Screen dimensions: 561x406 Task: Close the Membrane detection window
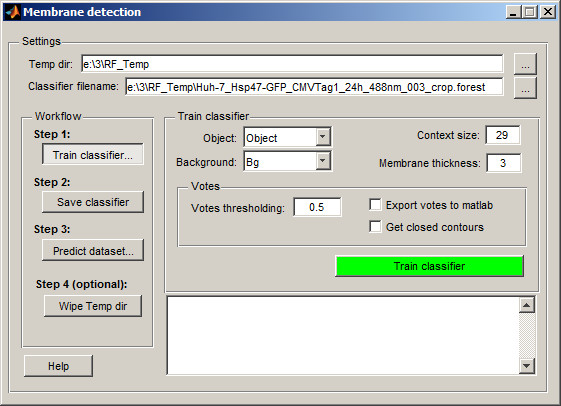(547, 12)
